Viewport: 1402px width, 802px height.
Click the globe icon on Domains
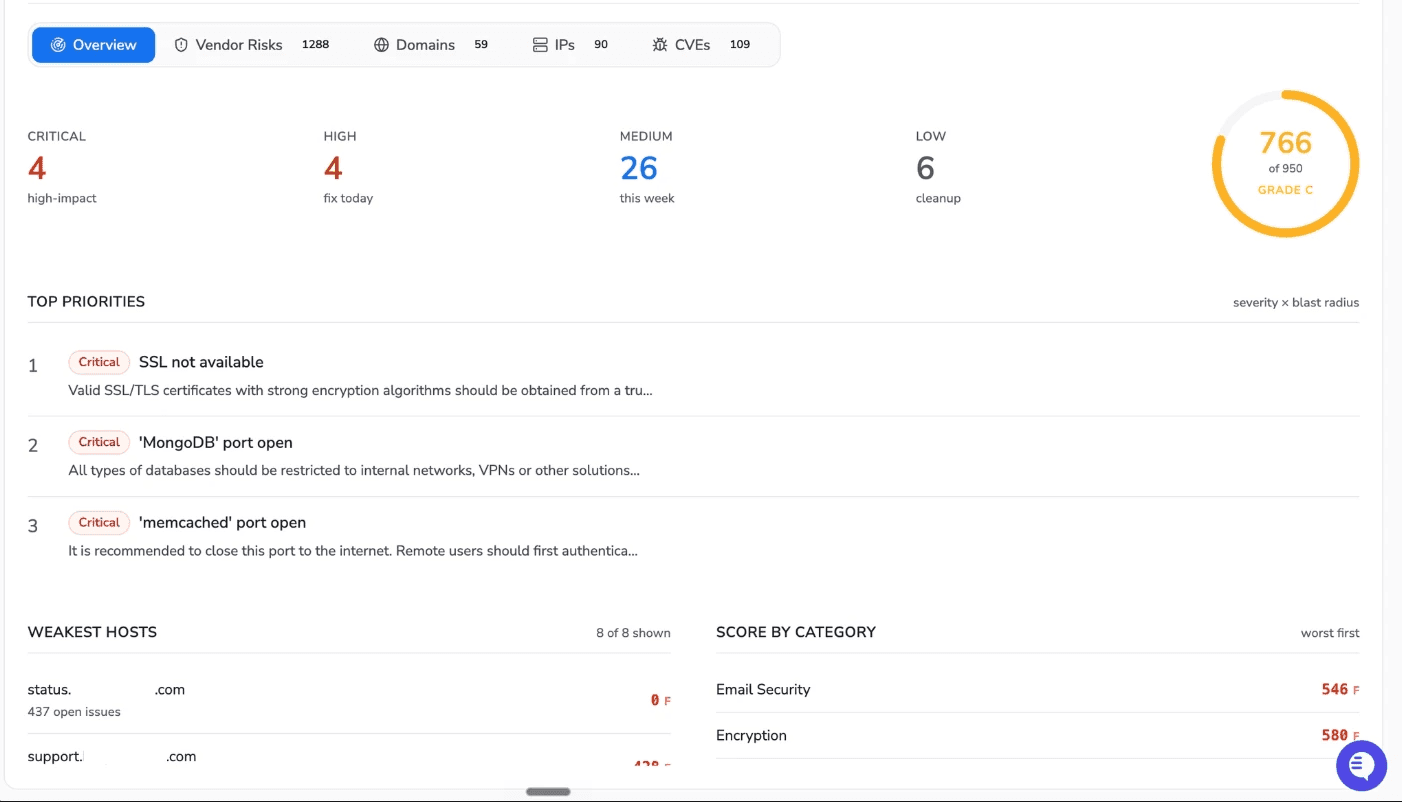click(381, 45)
